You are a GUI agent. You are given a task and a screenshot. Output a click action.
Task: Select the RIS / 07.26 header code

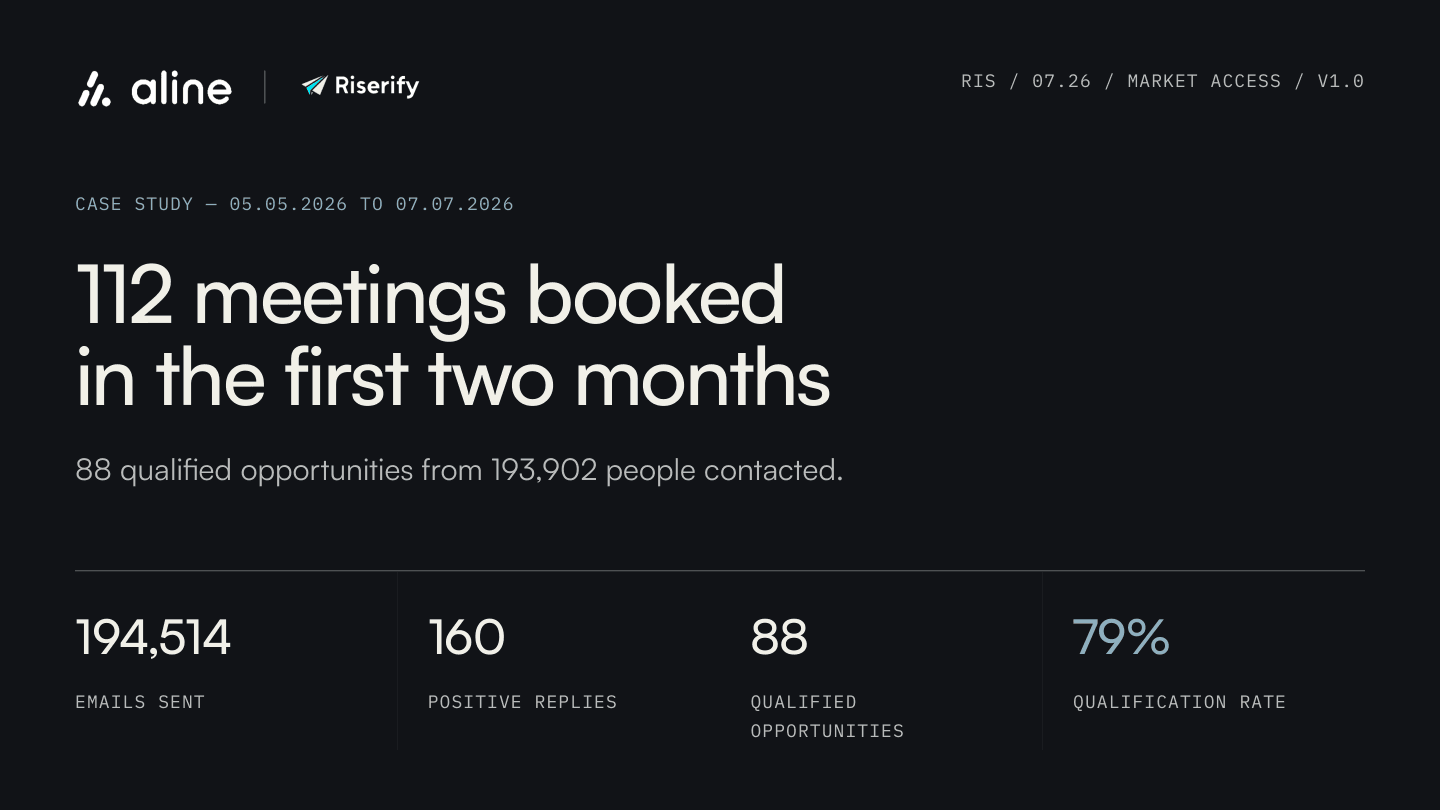click(1026, 81)
